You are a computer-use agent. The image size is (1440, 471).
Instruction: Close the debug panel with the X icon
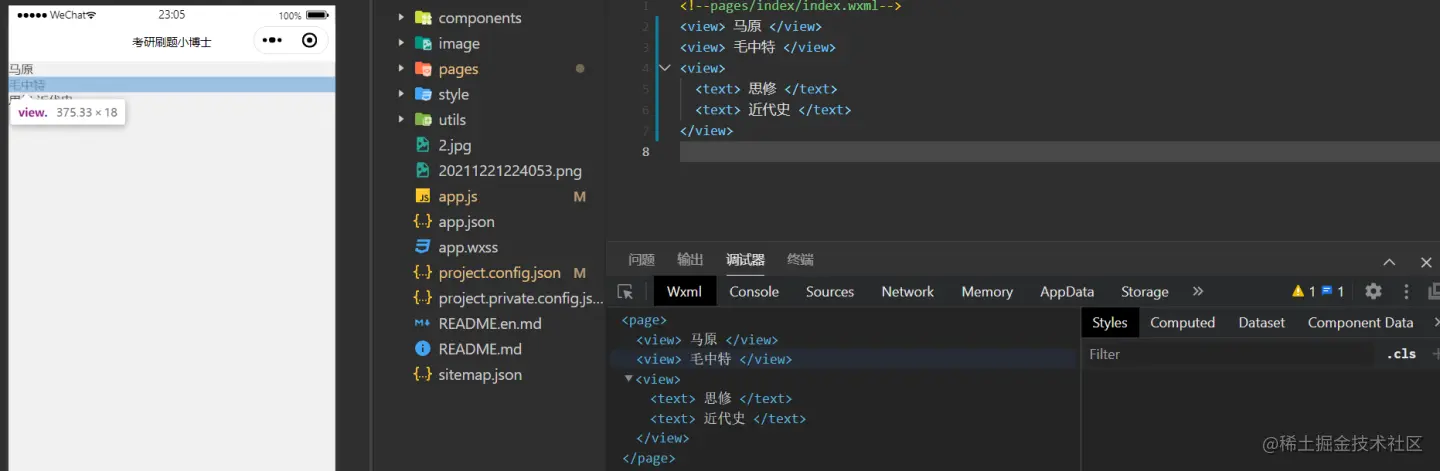pos(1426,262)
